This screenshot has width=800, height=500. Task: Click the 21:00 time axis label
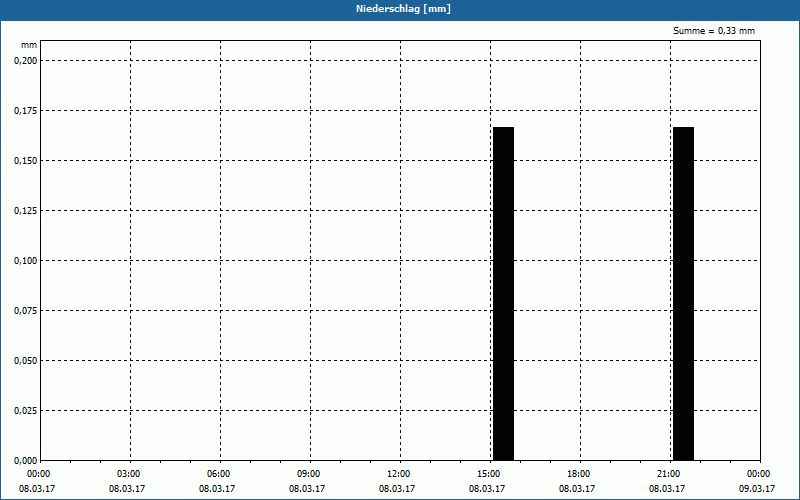pyautogui.click(x=669, y=474)
